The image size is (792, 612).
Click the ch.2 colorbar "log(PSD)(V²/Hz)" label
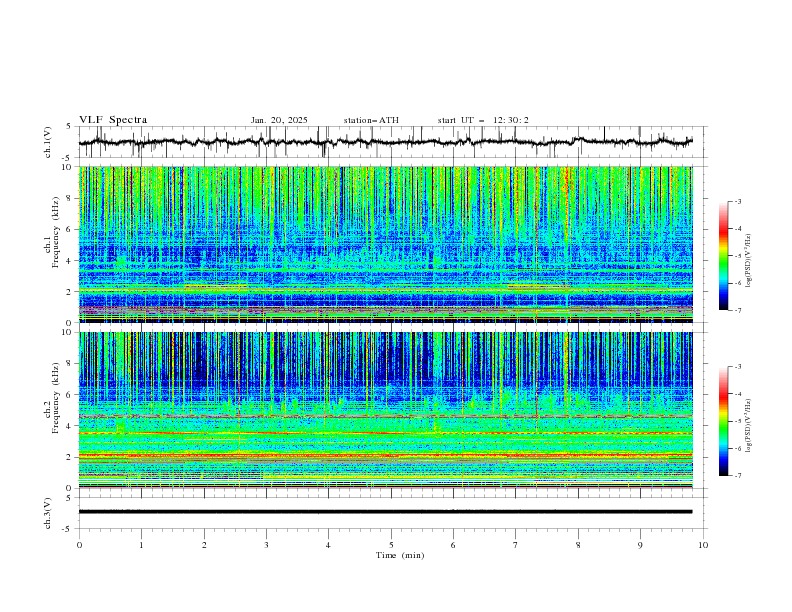(748, 426)
